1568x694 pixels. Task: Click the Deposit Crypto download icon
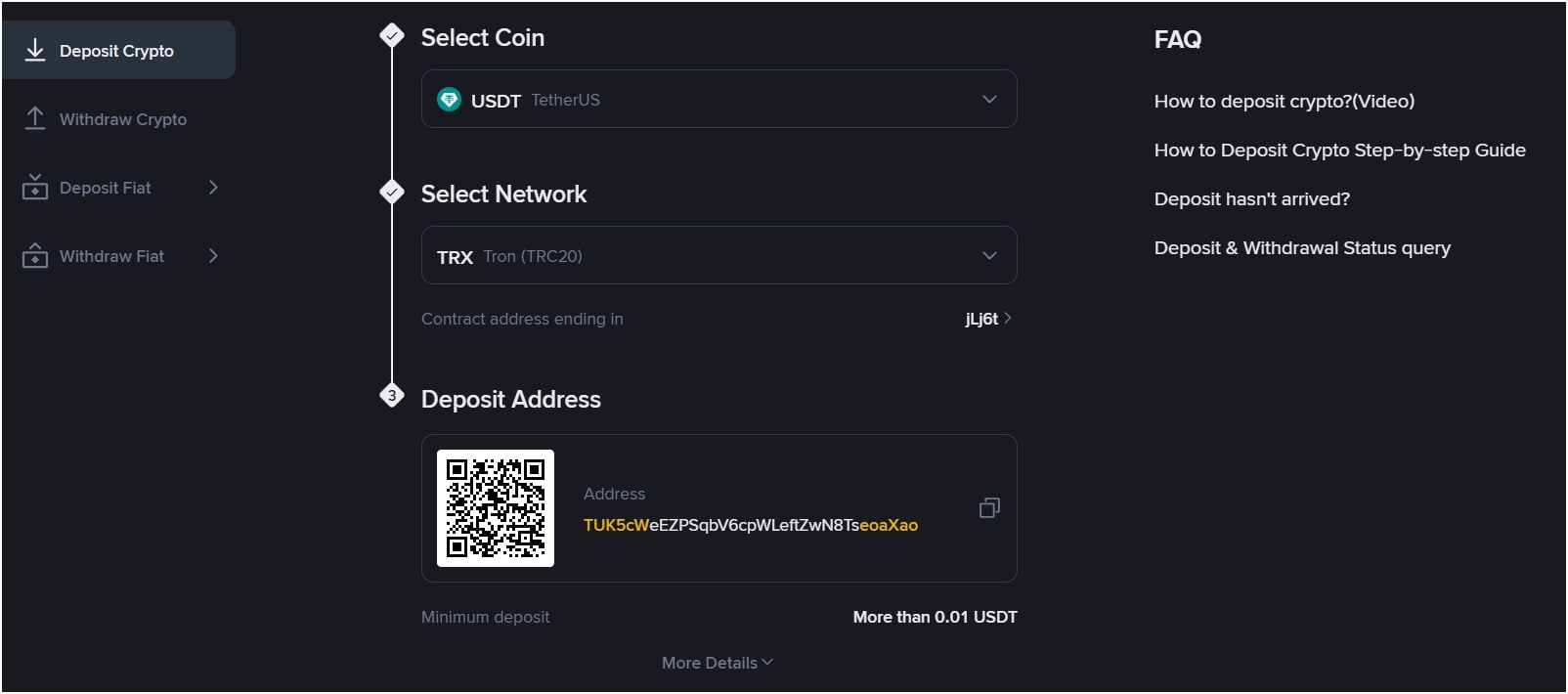[x=35, y=50]
